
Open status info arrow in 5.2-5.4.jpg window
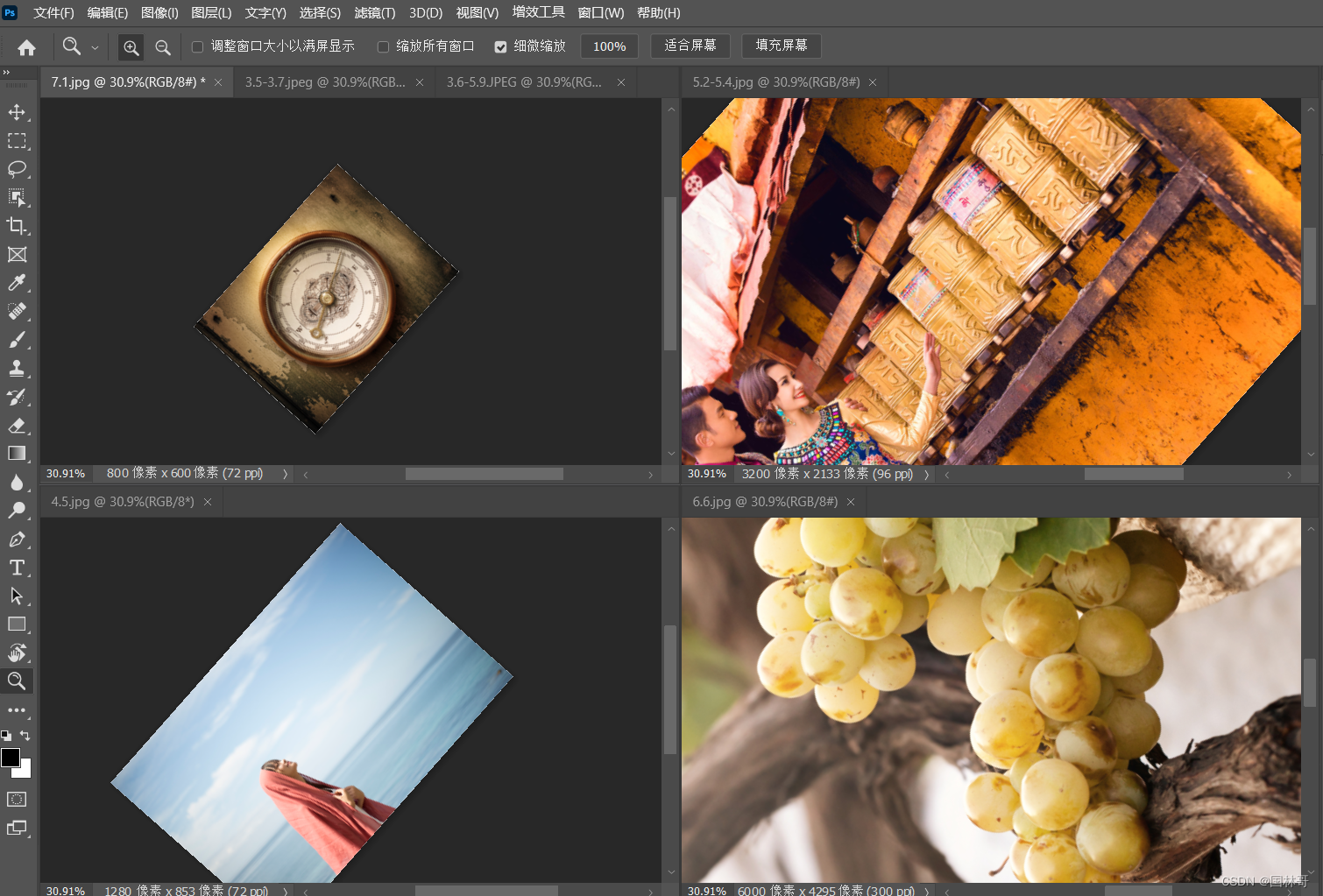click(x=926, y=474)
